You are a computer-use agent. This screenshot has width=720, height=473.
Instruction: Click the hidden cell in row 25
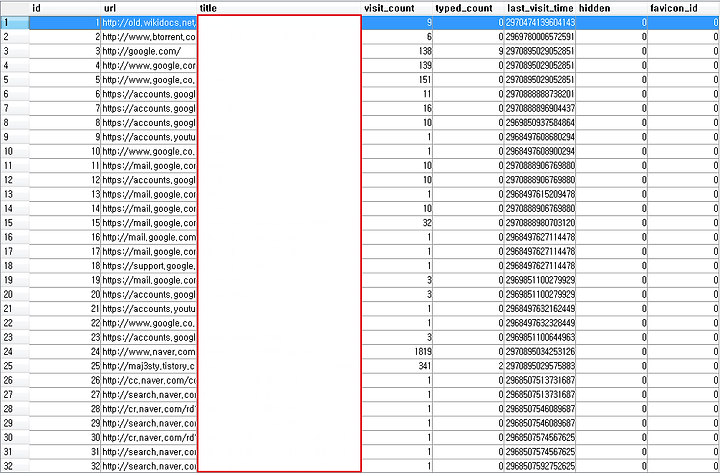click(612, 366)
